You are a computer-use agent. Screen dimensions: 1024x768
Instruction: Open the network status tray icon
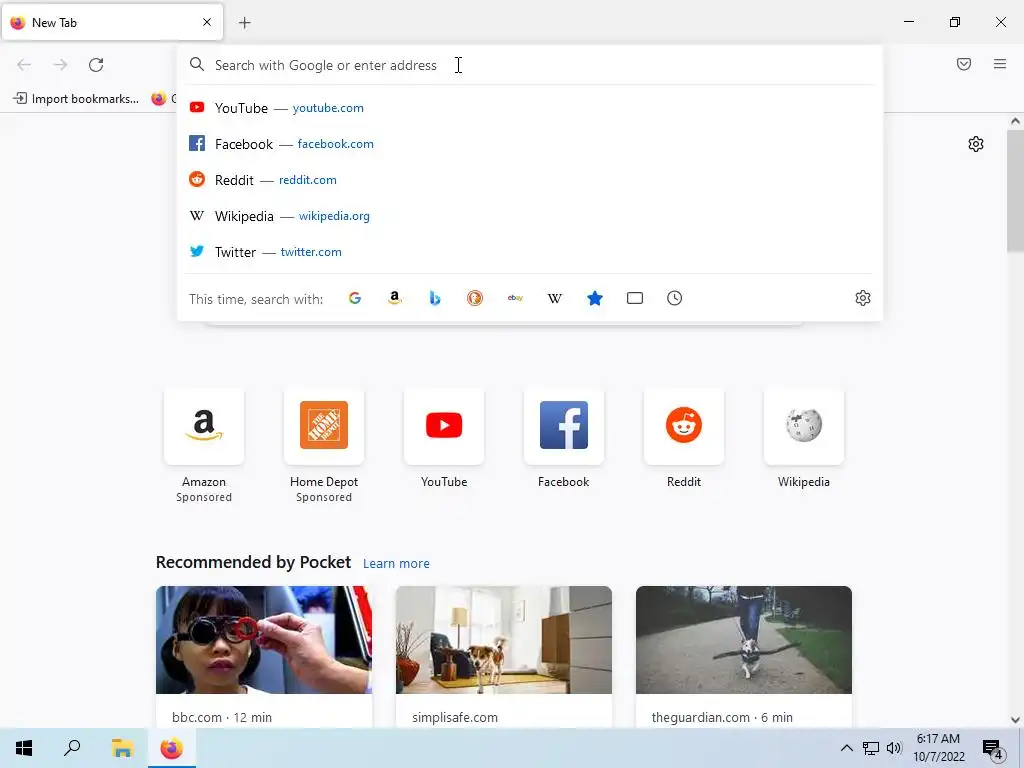(871, 748)
